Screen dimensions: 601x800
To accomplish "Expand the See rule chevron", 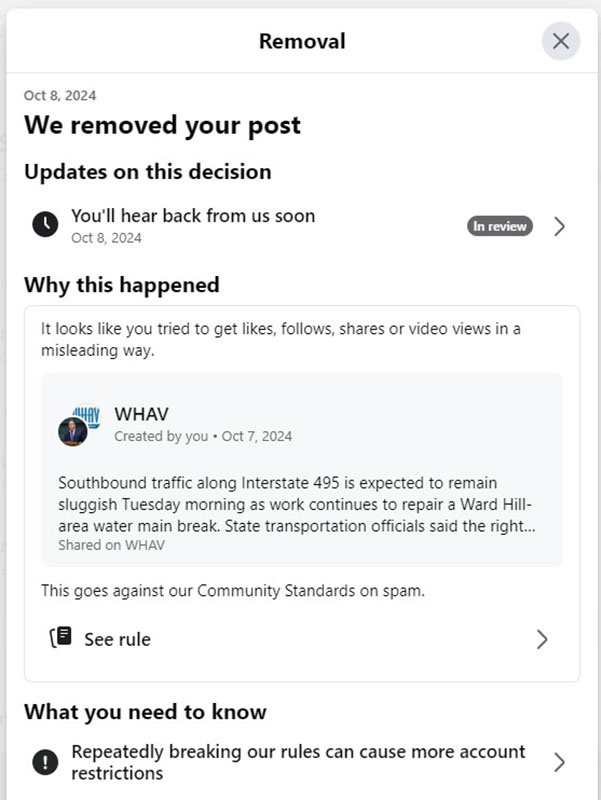I will (542, 639).
